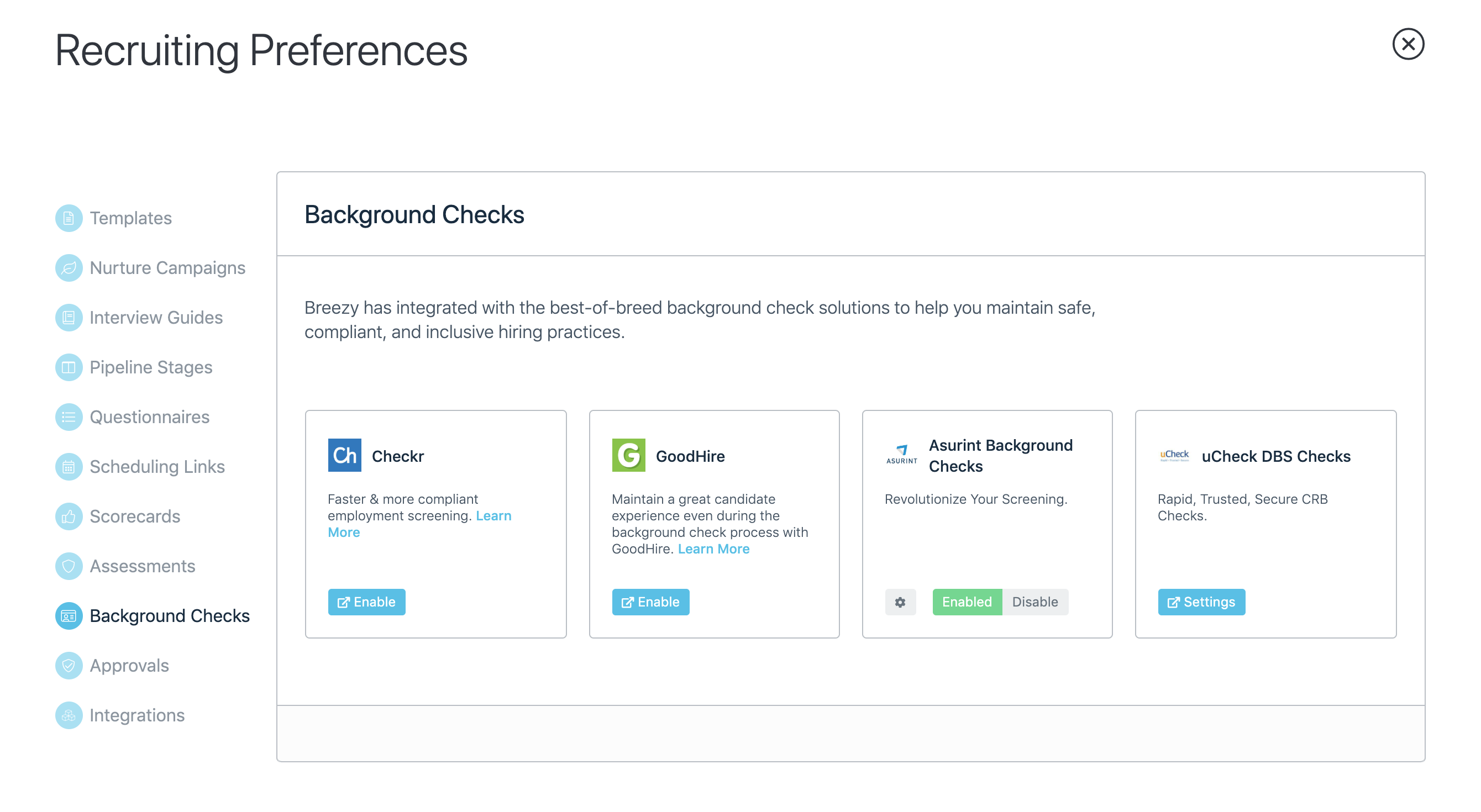1481x812 pixels.
Task: Enable the GoodHire integration
Action: pos(651,602)
